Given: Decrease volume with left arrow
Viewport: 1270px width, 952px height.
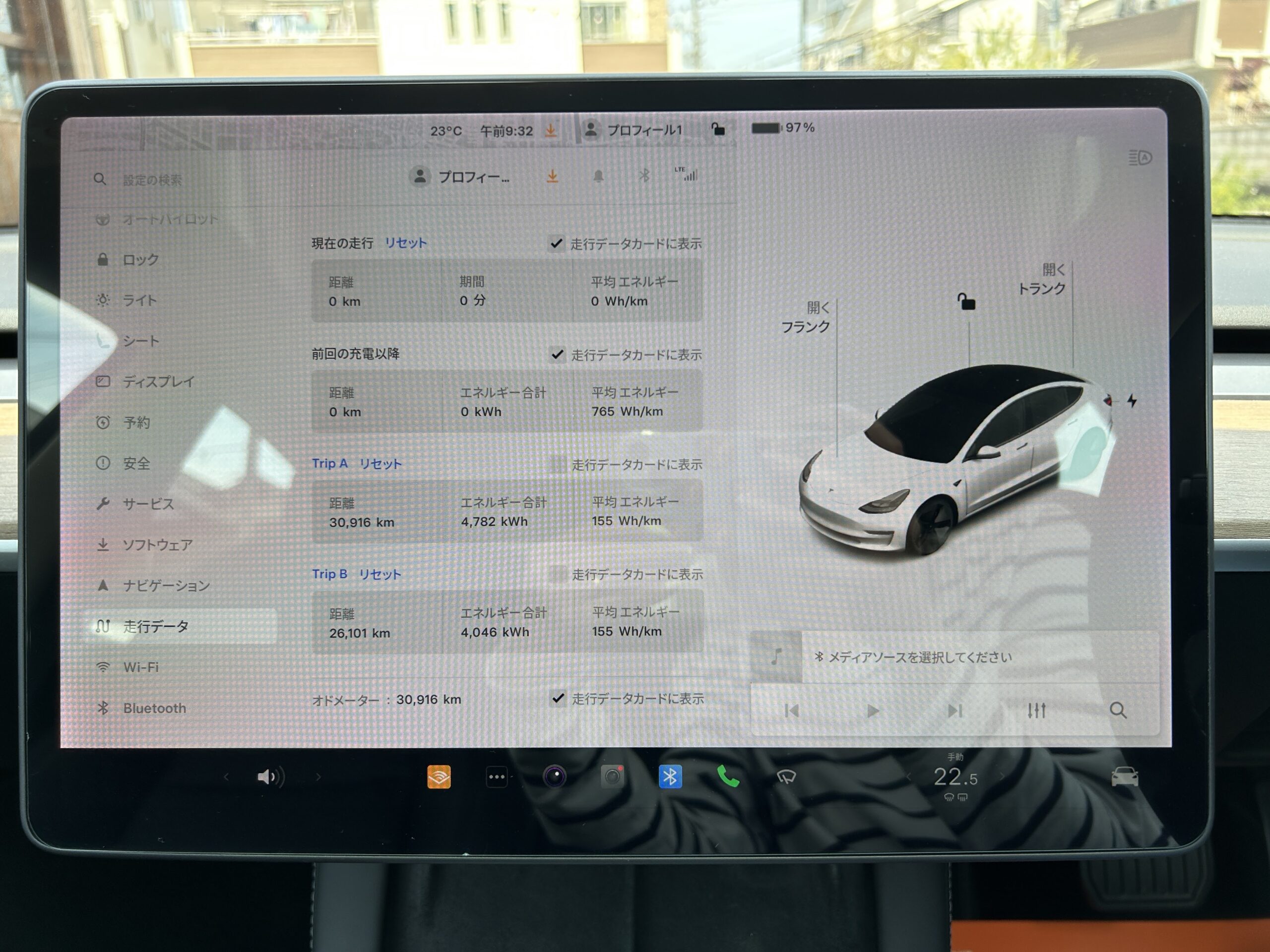Looking at the screenshot, I should point(226,777).
